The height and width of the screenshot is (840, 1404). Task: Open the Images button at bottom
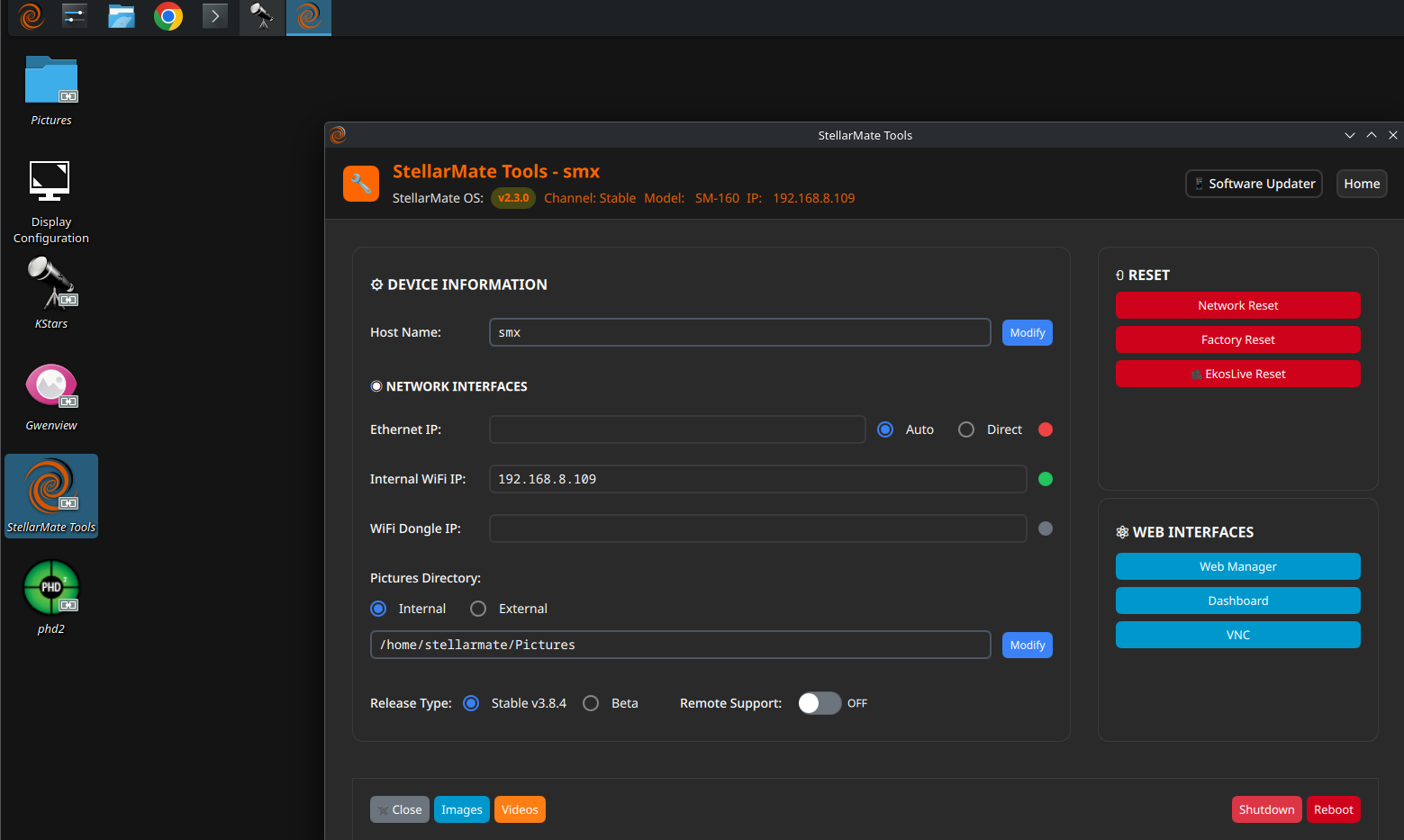click(x=462, y=809)
